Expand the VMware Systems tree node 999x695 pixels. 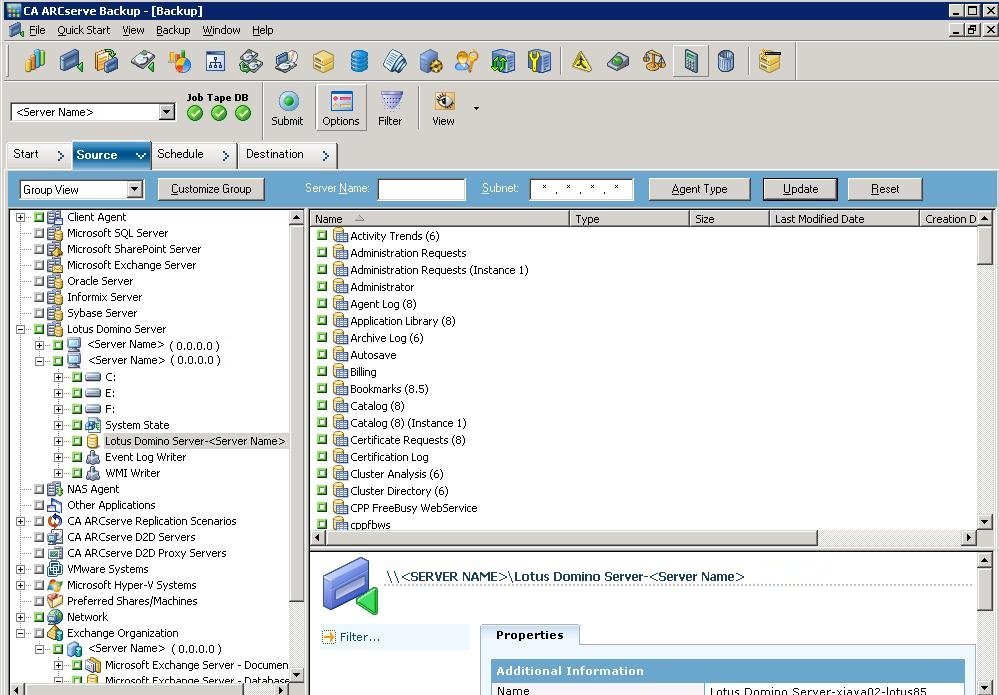pos(20,569)
